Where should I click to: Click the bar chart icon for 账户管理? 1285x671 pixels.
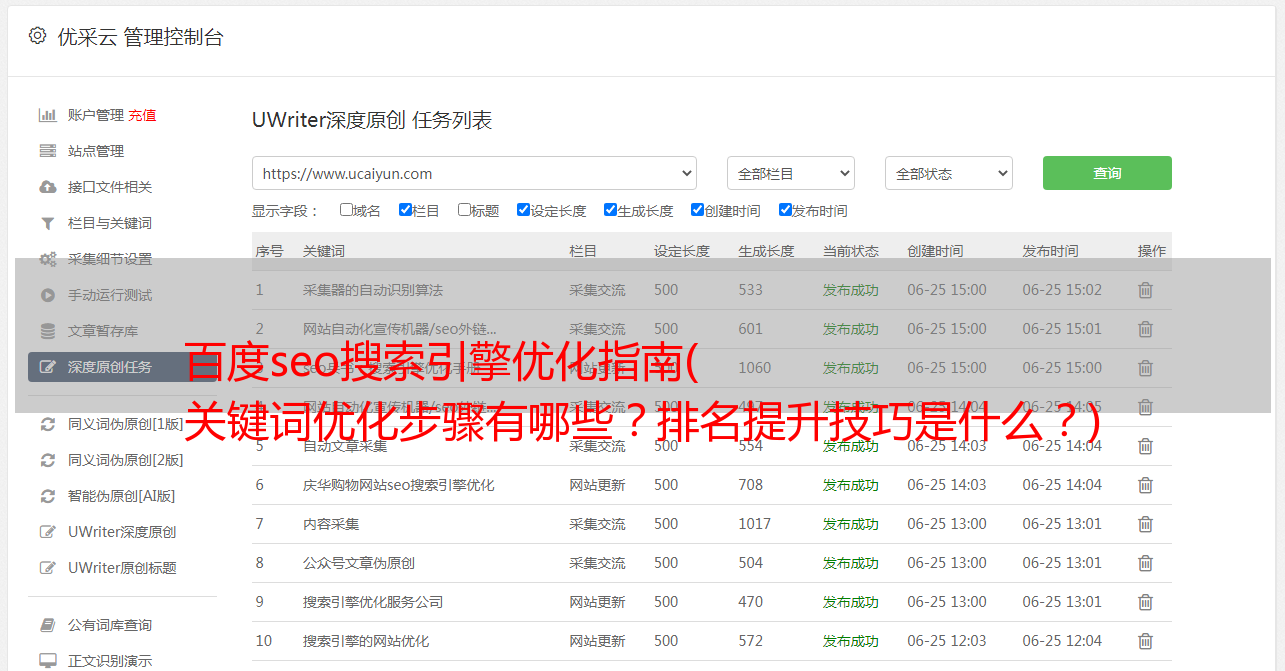pos(47,115)
